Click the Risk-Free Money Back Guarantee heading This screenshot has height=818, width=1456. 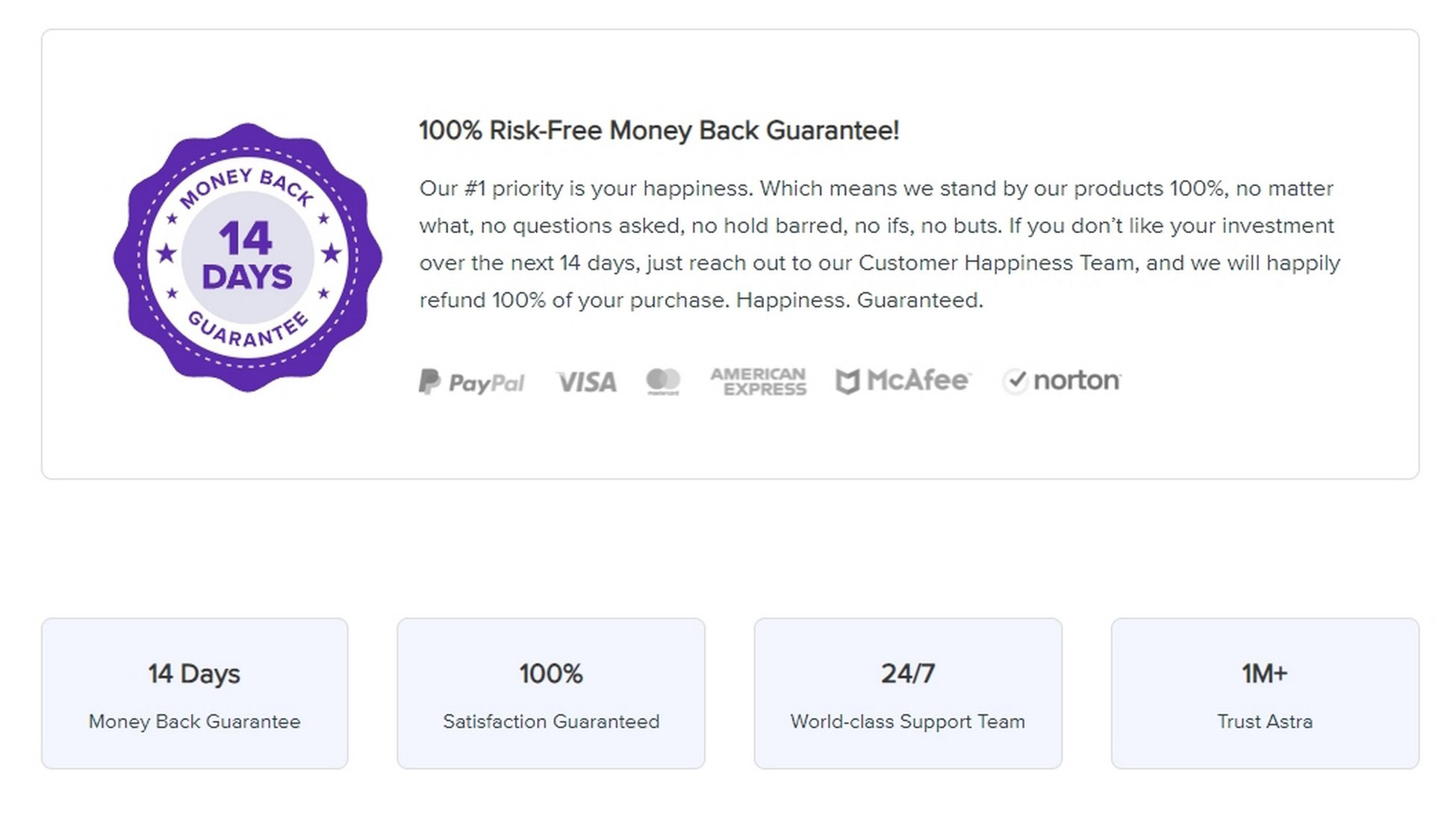pos(659,131)
